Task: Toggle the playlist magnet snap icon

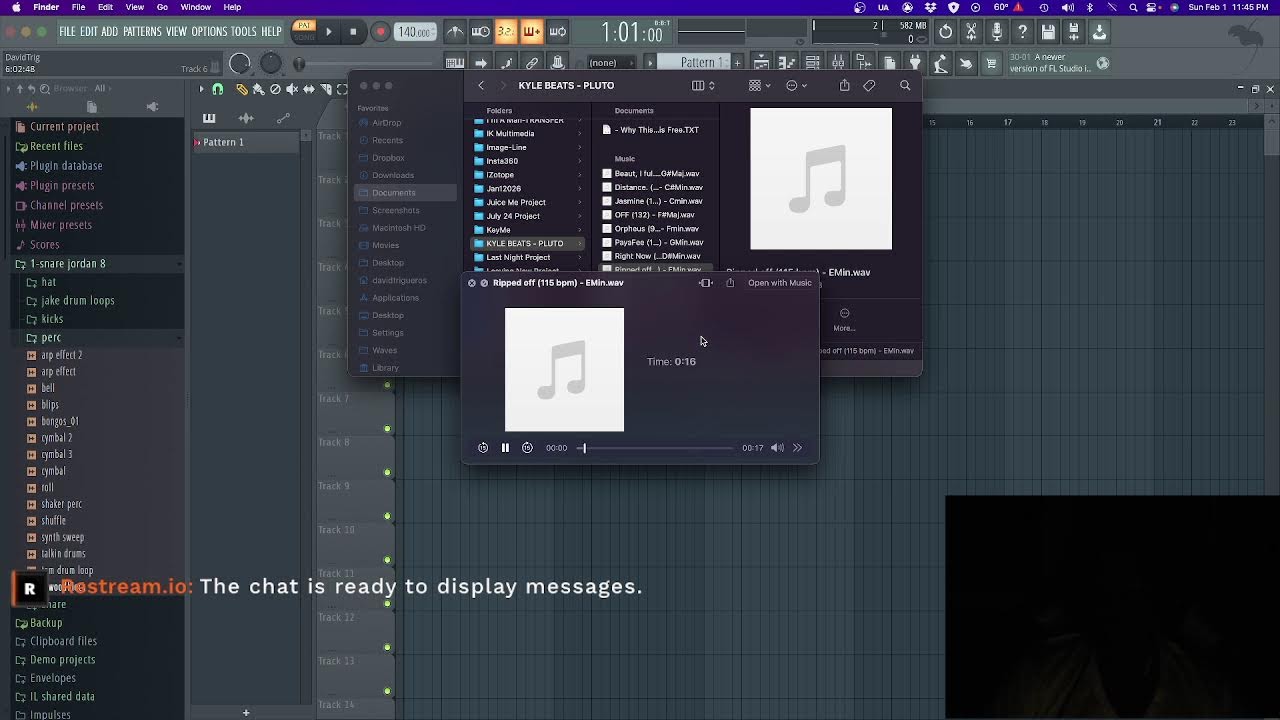Action: [x=217, y=89]
